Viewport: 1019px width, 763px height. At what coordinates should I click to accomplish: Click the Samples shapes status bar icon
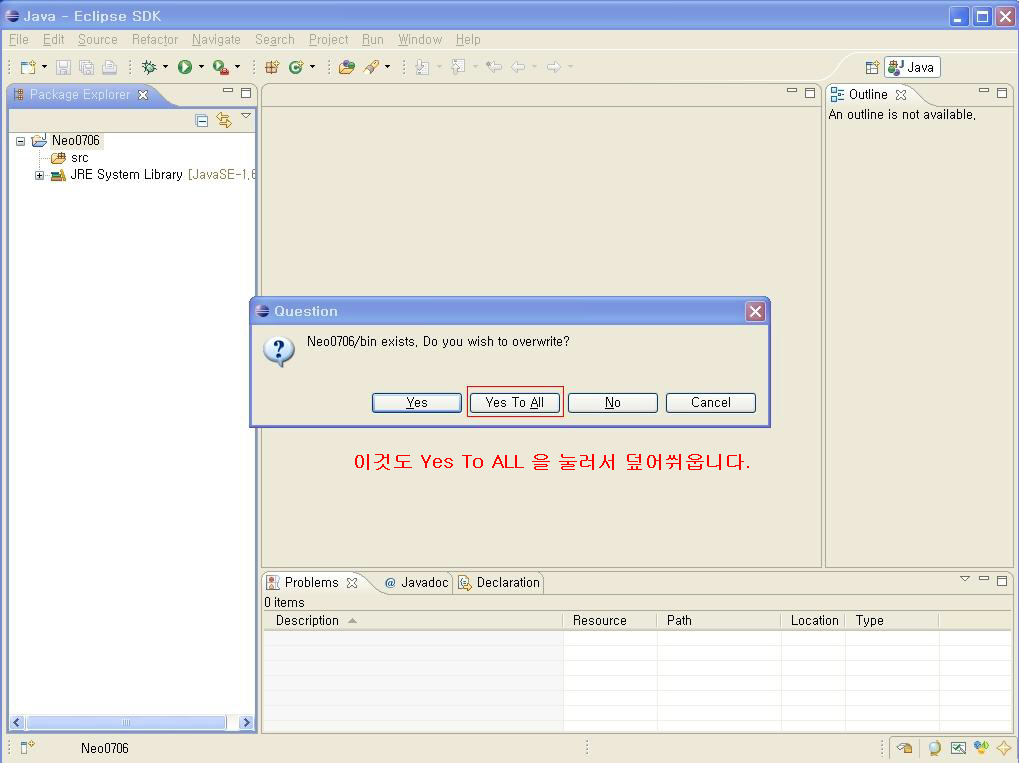click(981, 748)
